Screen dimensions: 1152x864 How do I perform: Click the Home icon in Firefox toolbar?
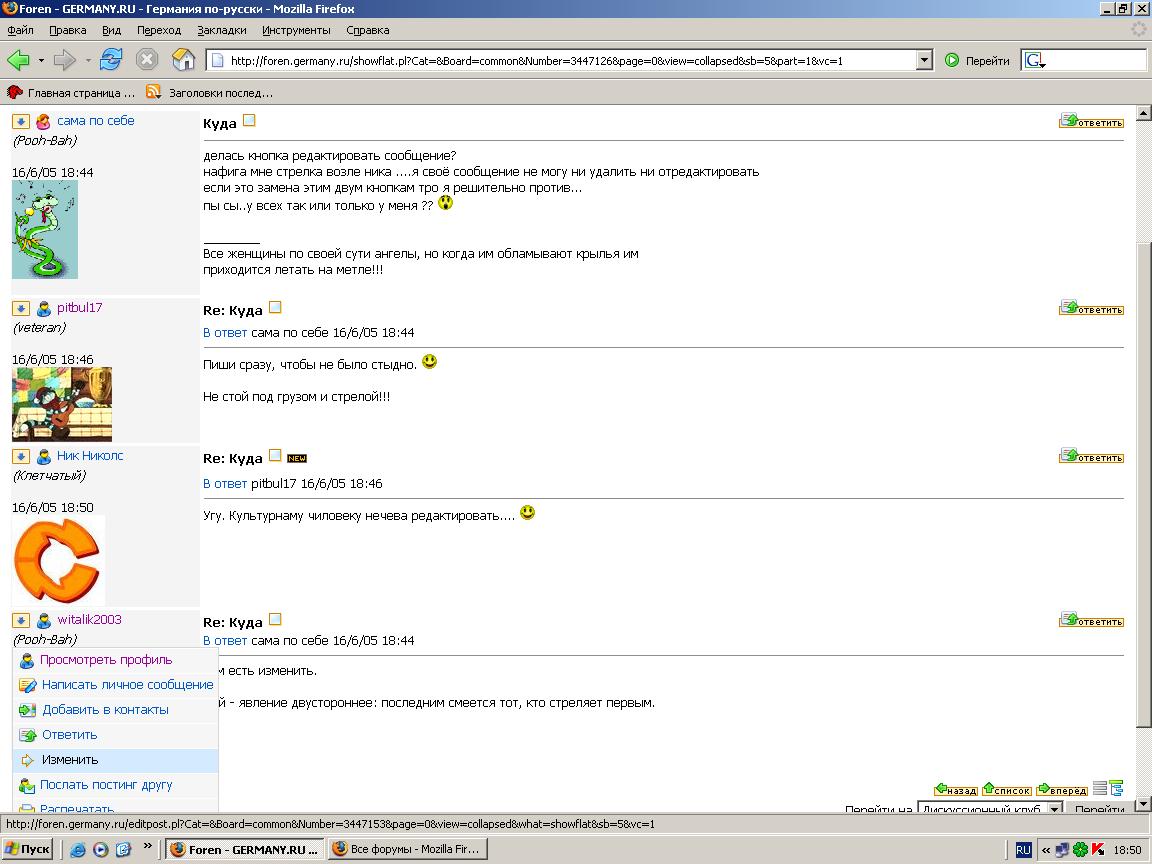point(183,60)
